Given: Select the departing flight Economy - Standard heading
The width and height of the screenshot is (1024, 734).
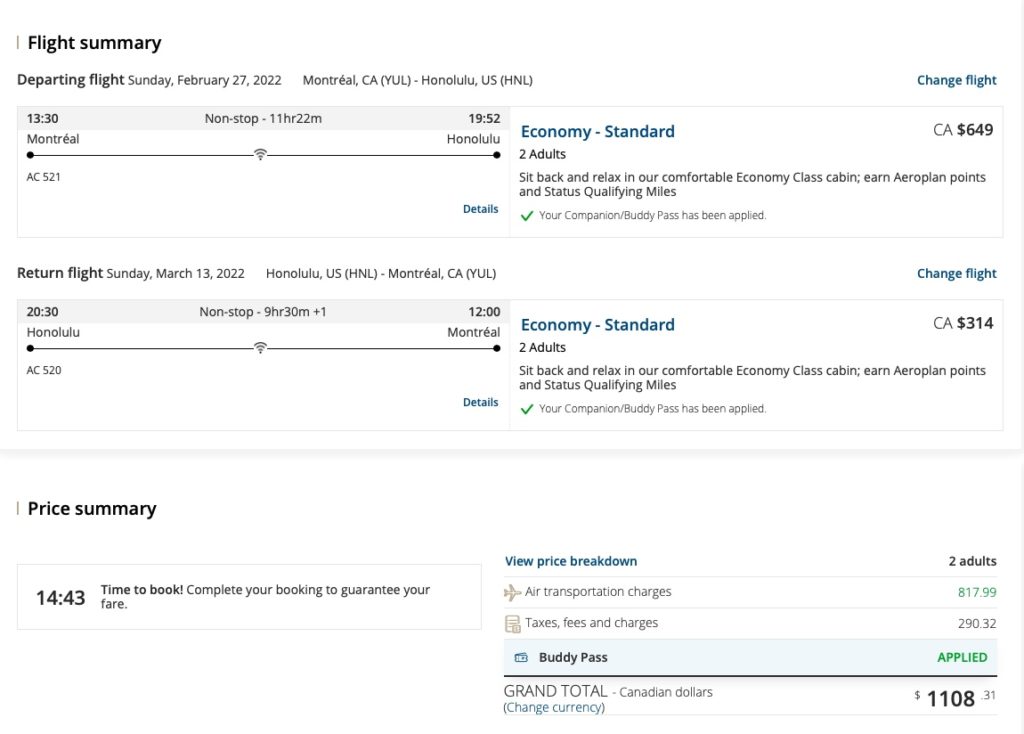Looking at the screenshot, I should (x=597, y=131).
